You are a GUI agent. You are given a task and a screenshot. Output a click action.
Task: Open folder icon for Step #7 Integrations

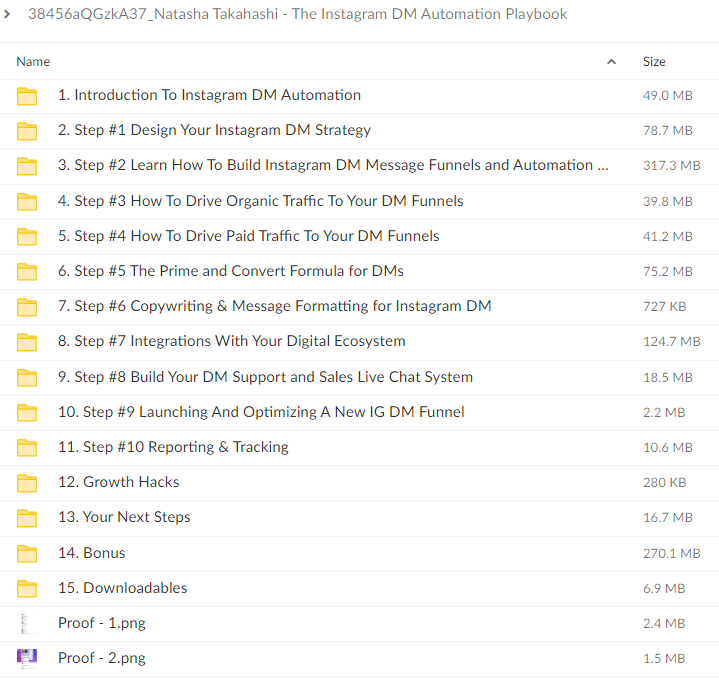tap(27, 342)
